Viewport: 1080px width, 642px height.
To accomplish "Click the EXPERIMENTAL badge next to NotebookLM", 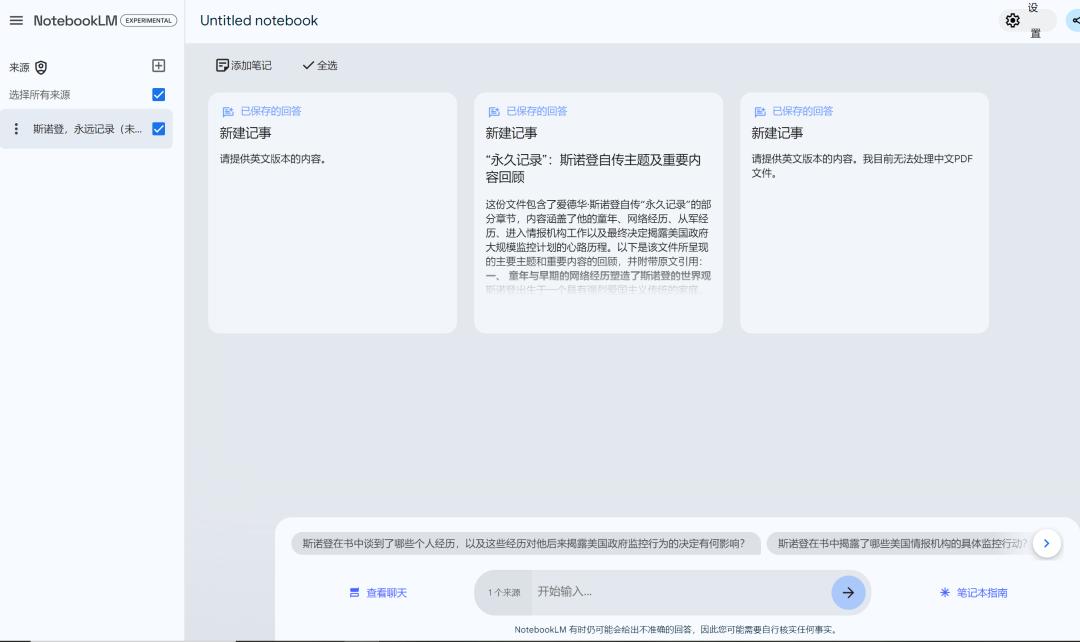I will point(146,19).
